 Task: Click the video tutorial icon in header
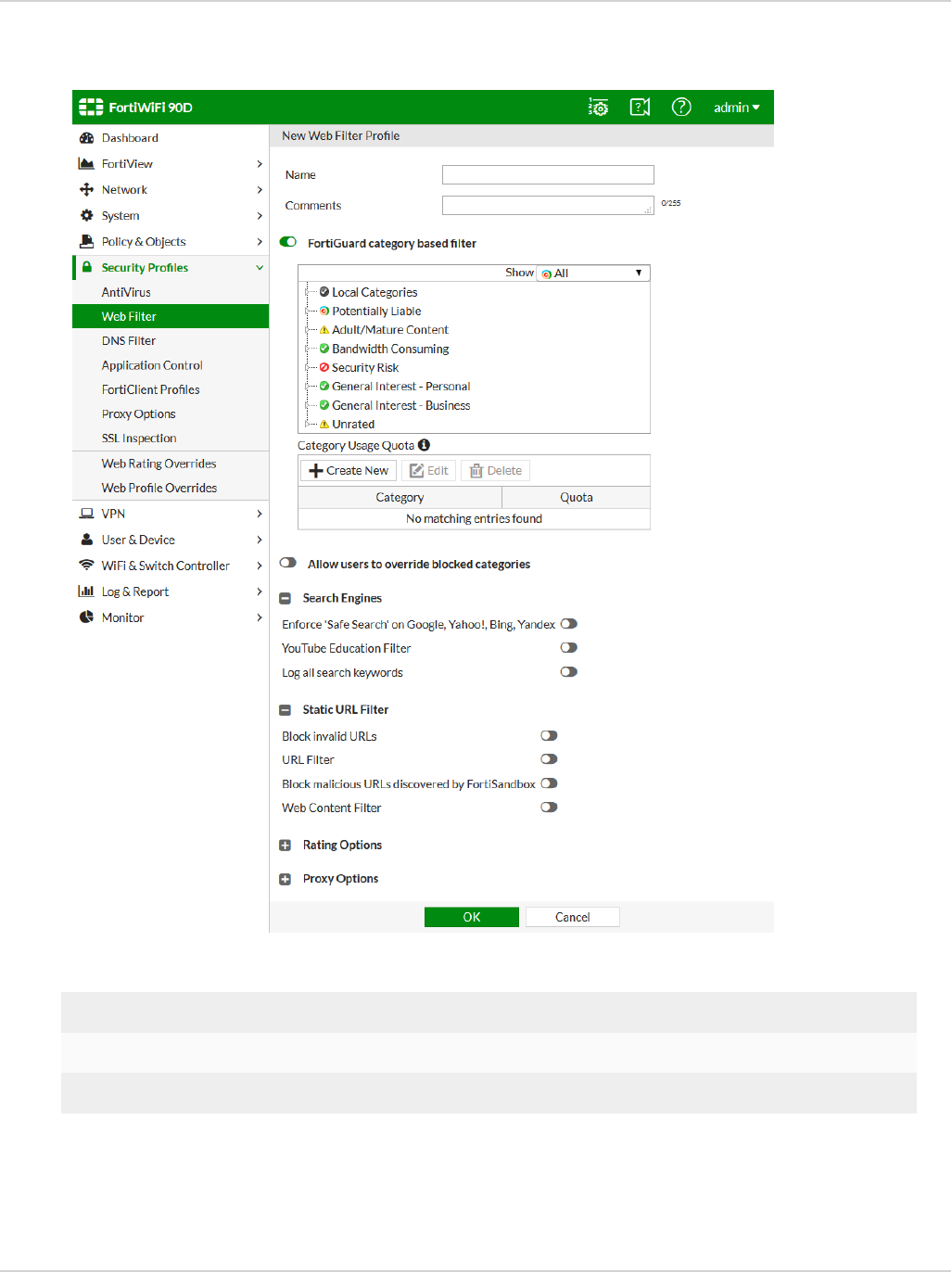pos(640,108)
